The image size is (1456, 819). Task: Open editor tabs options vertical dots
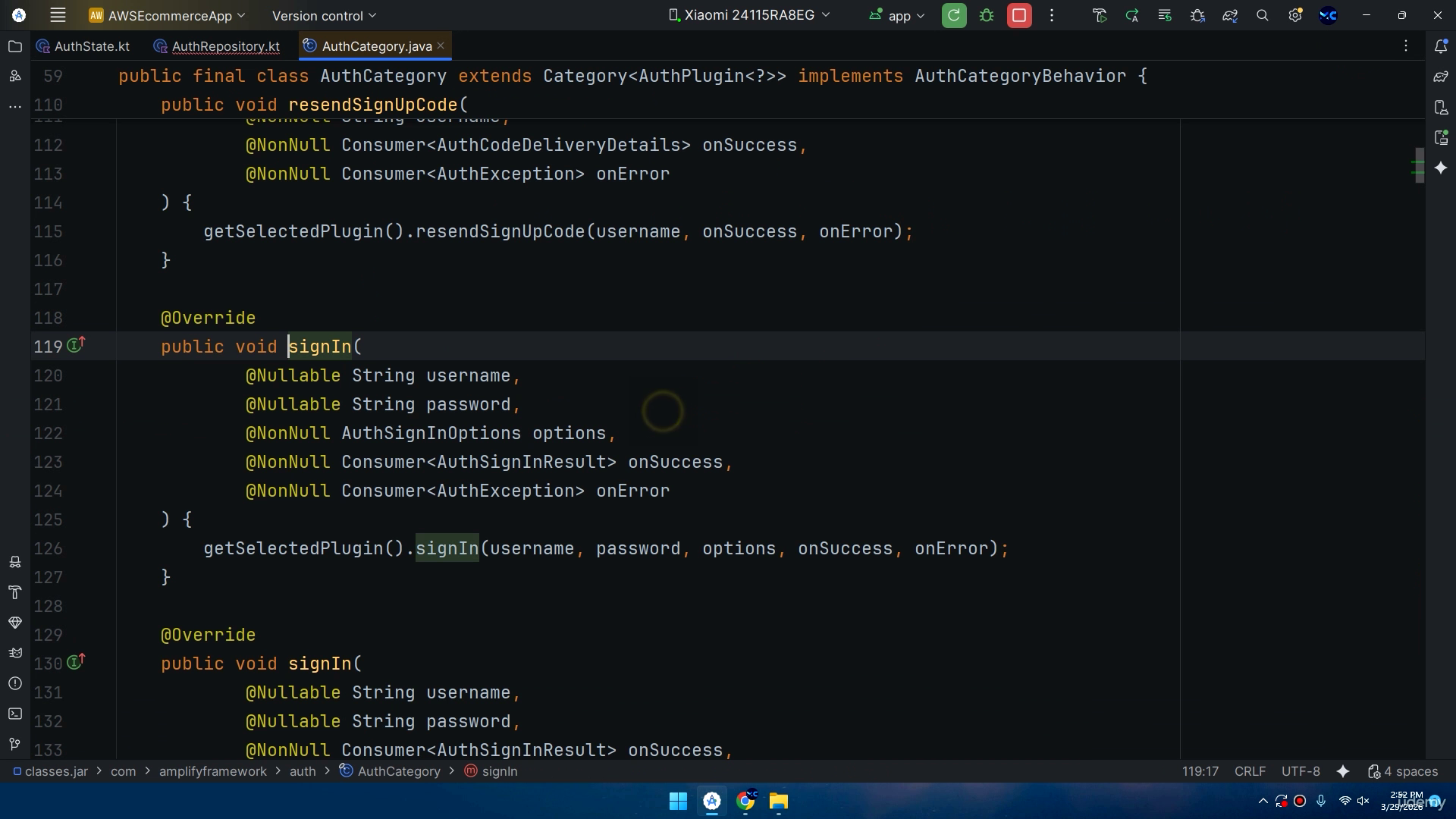1406,46
